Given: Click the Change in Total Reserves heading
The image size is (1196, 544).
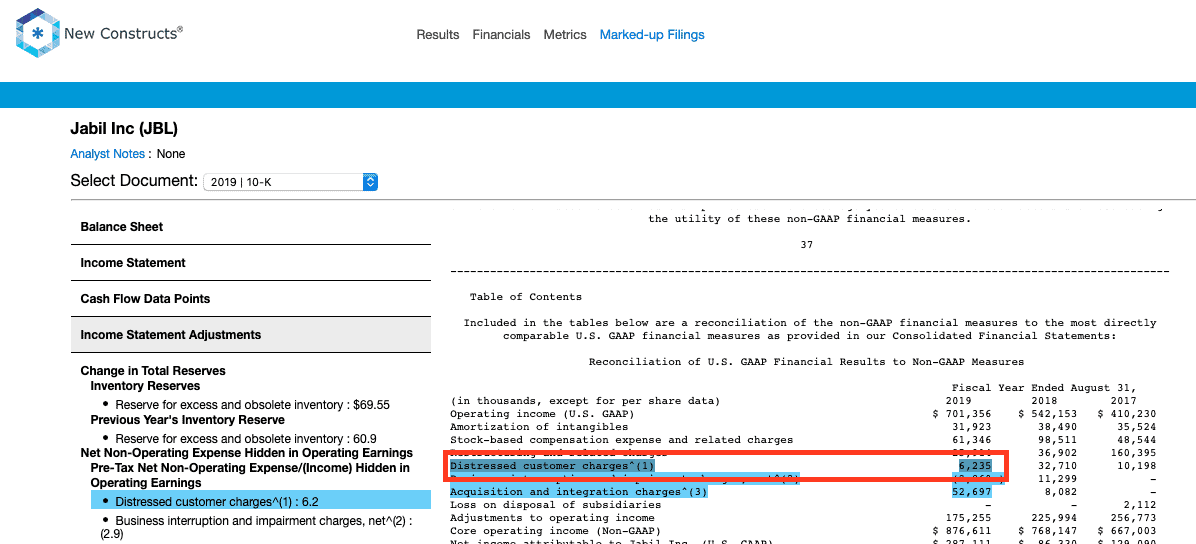Looking at the screenshot, I should point(153,371).
